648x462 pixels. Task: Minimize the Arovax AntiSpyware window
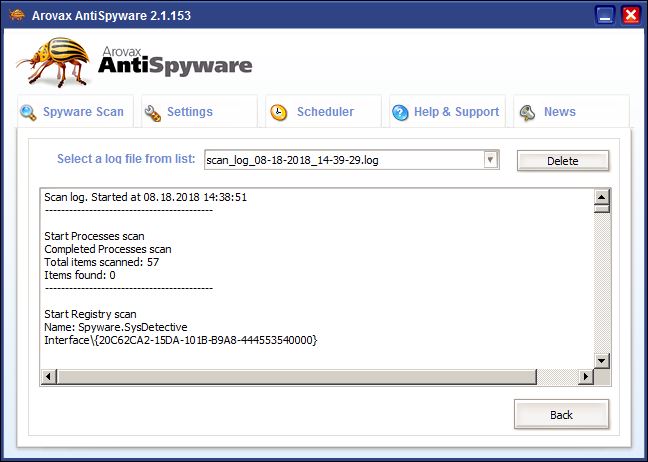[605, 16]
